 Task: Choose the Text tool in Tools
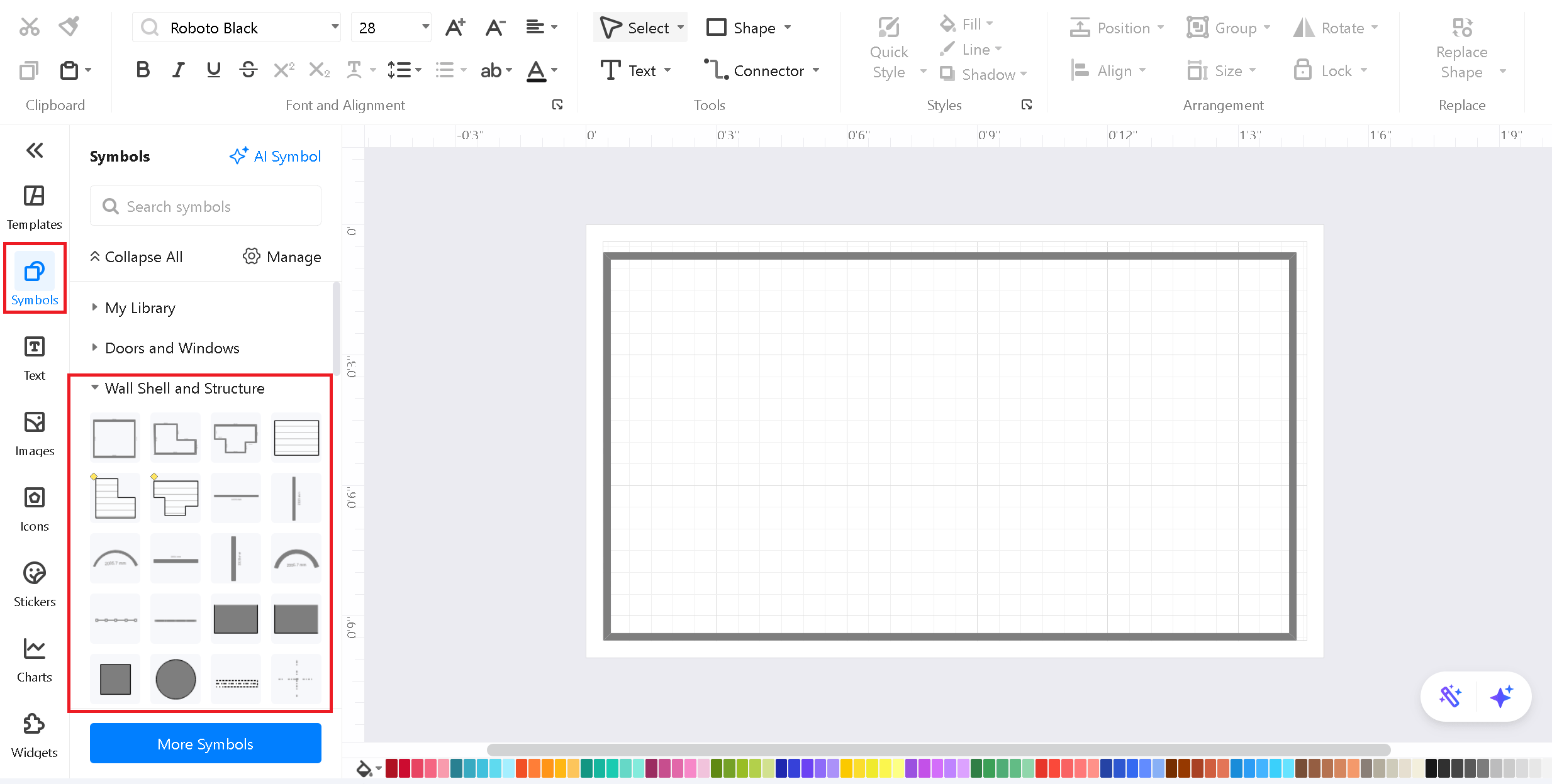[x=636, y=70]
